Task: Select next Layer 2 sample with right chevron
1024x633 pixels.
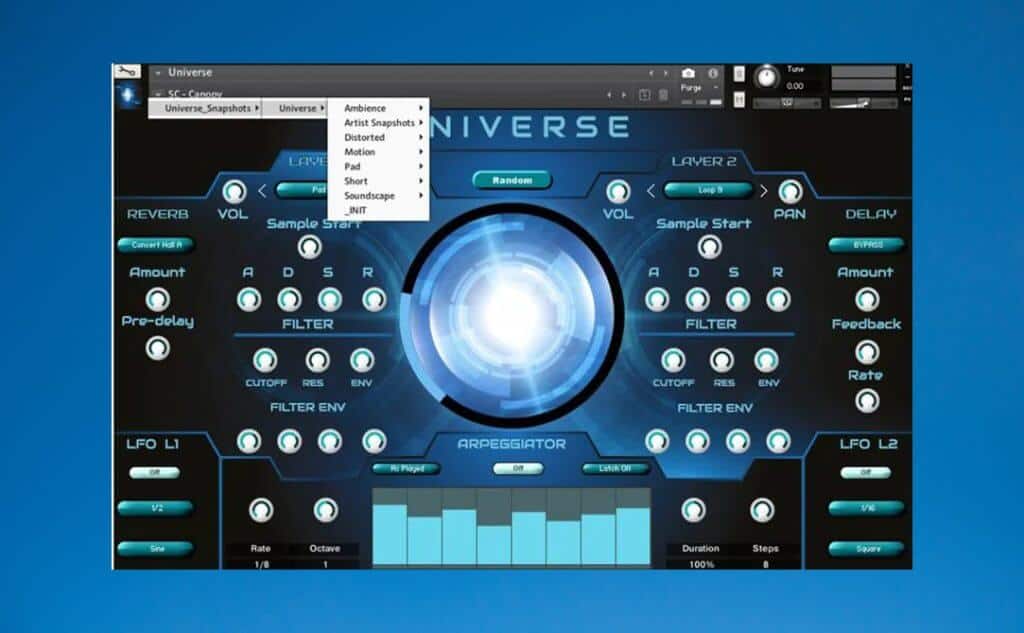Action: tap(763, 191)
